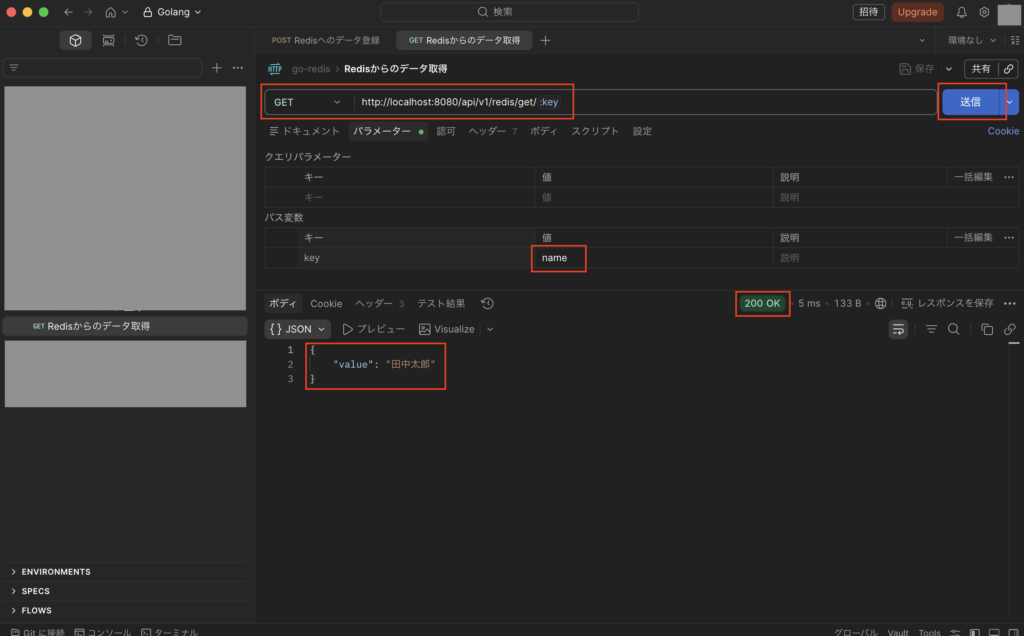The image size is (1024, 636).
Task: Expand the 環境なし environment selector
Action: (x=973, y=40)
